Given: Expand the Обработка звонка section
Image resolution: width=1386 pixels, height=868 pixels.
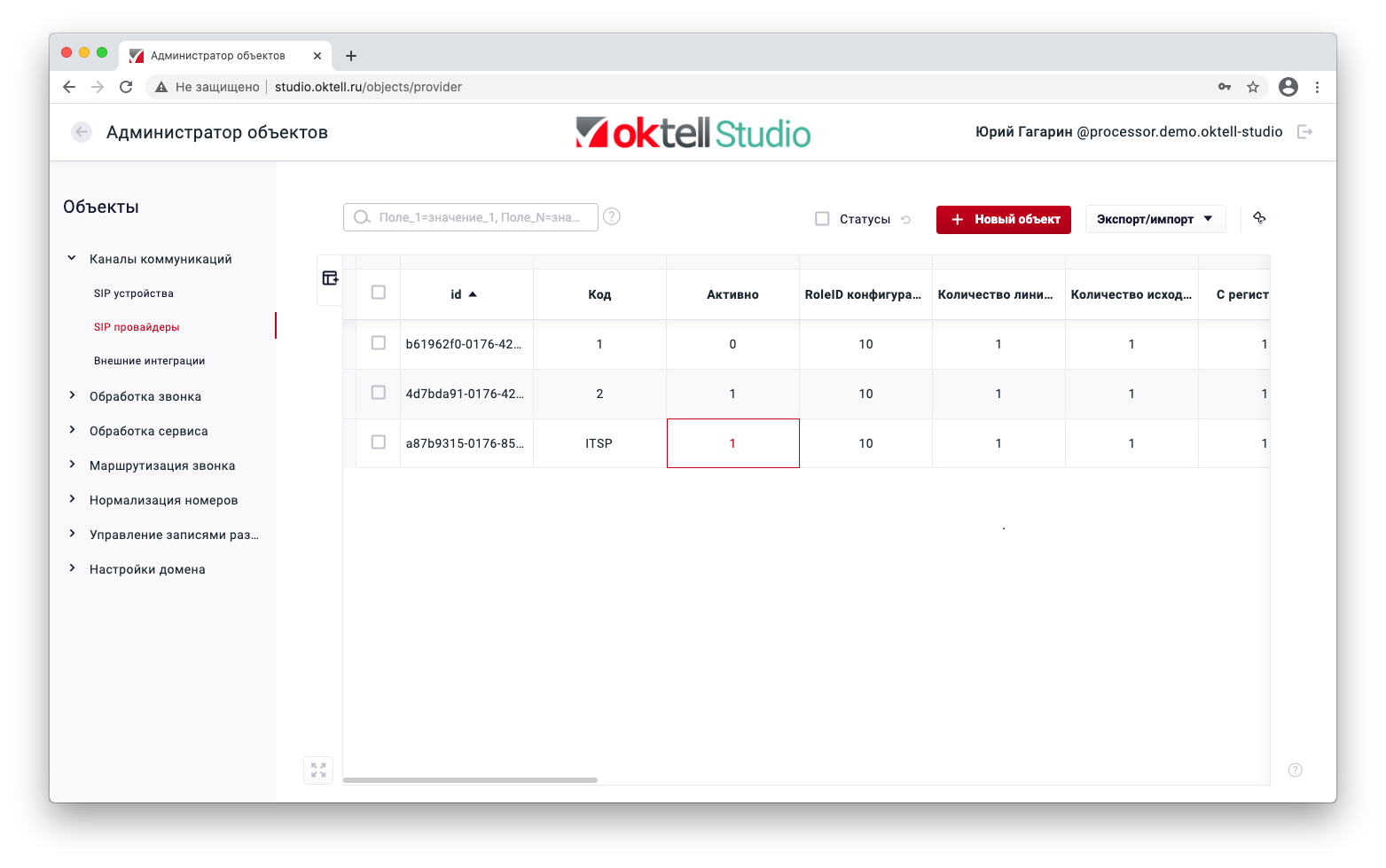Looking at the screenshot, I should pos(72,395).
